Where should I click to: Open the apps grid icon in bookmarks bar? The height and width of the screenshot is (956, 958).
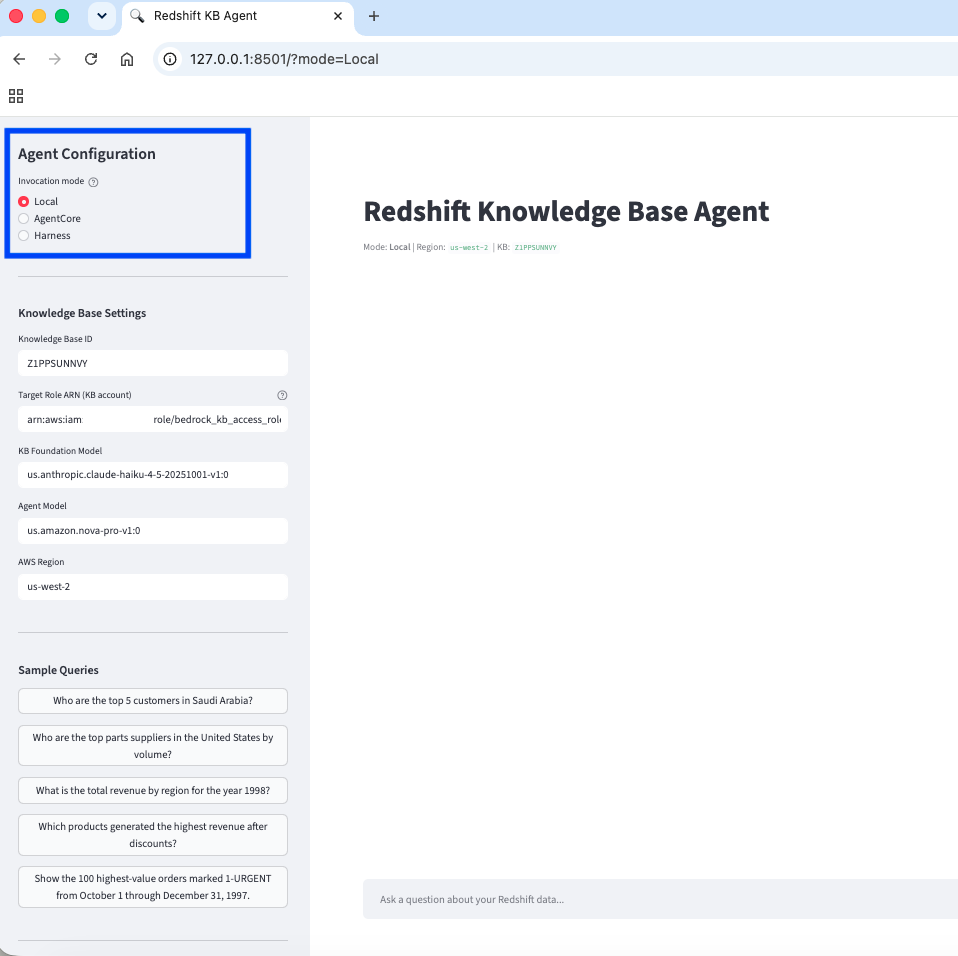(16, 96)
